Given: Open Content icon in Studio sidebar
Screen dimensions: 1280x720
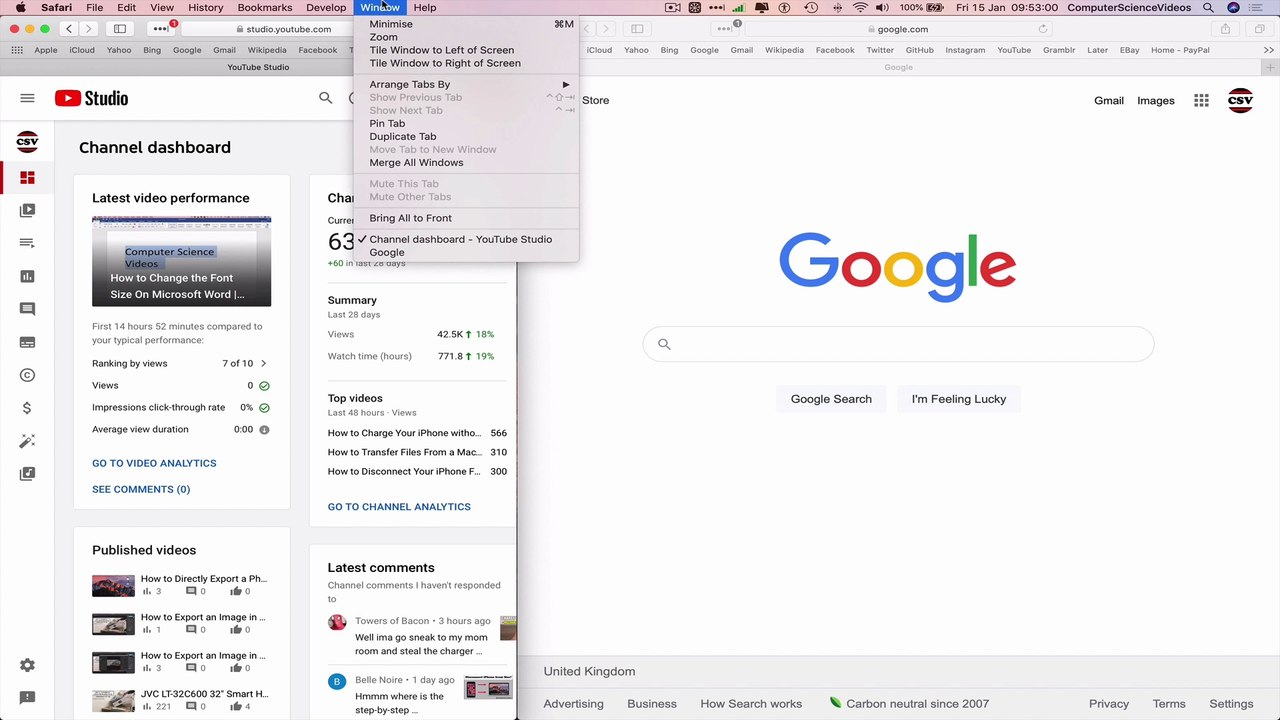Looking at the screenshot, I should click(x=27, y=210).
